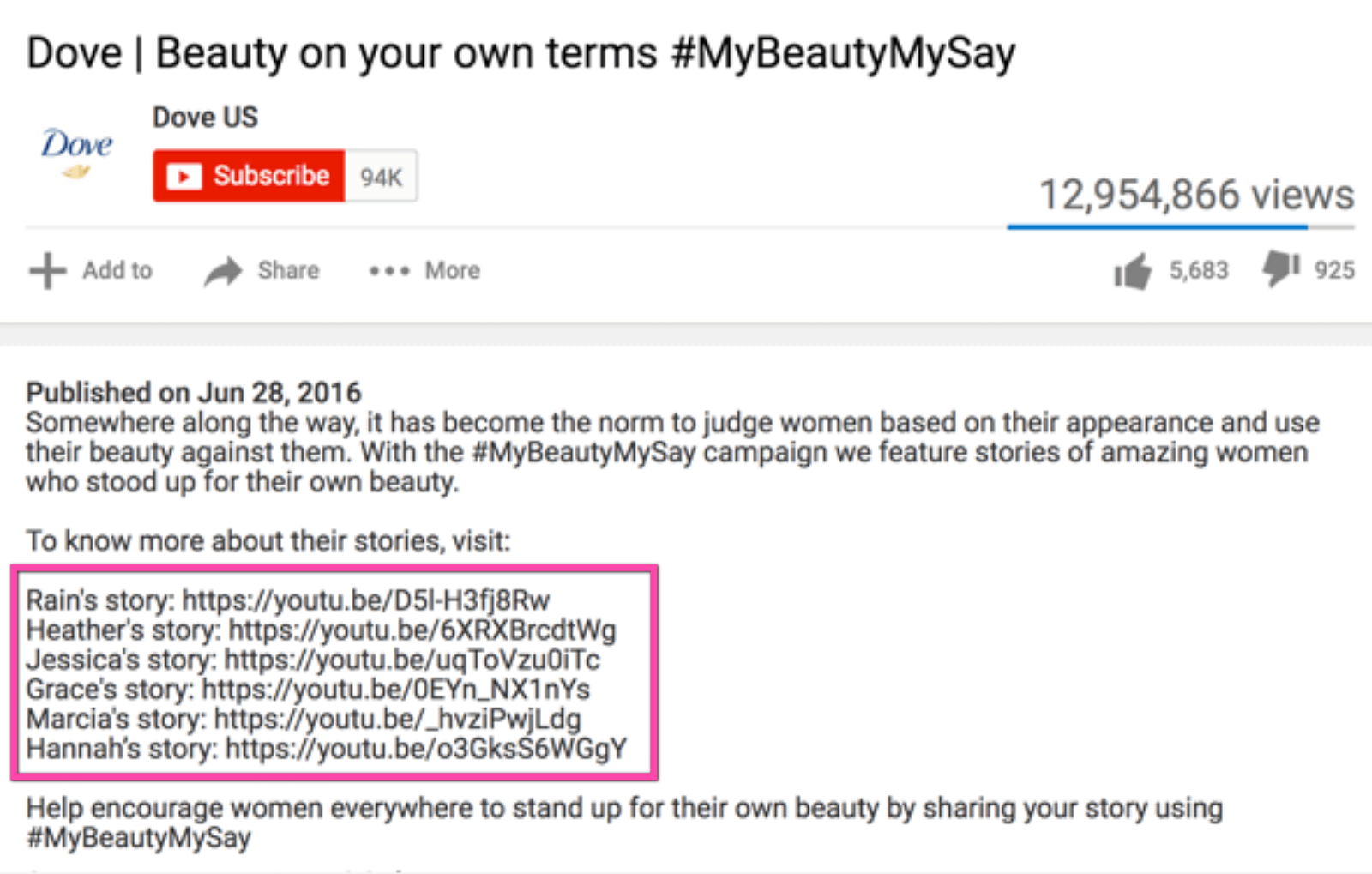Open Jessica's story youtu.be link
The height and width of the screenshot is (874, 1372).
tap(412, 660)
